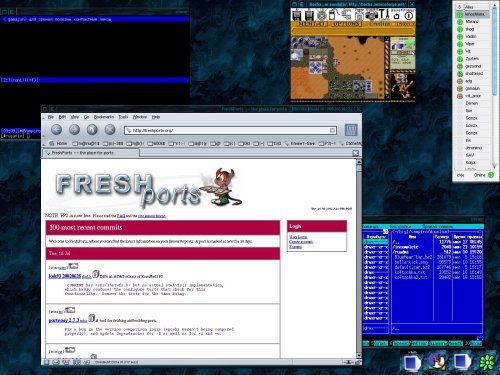
Task: Click document icon beside portaway commit
Action: pos(92,318)
